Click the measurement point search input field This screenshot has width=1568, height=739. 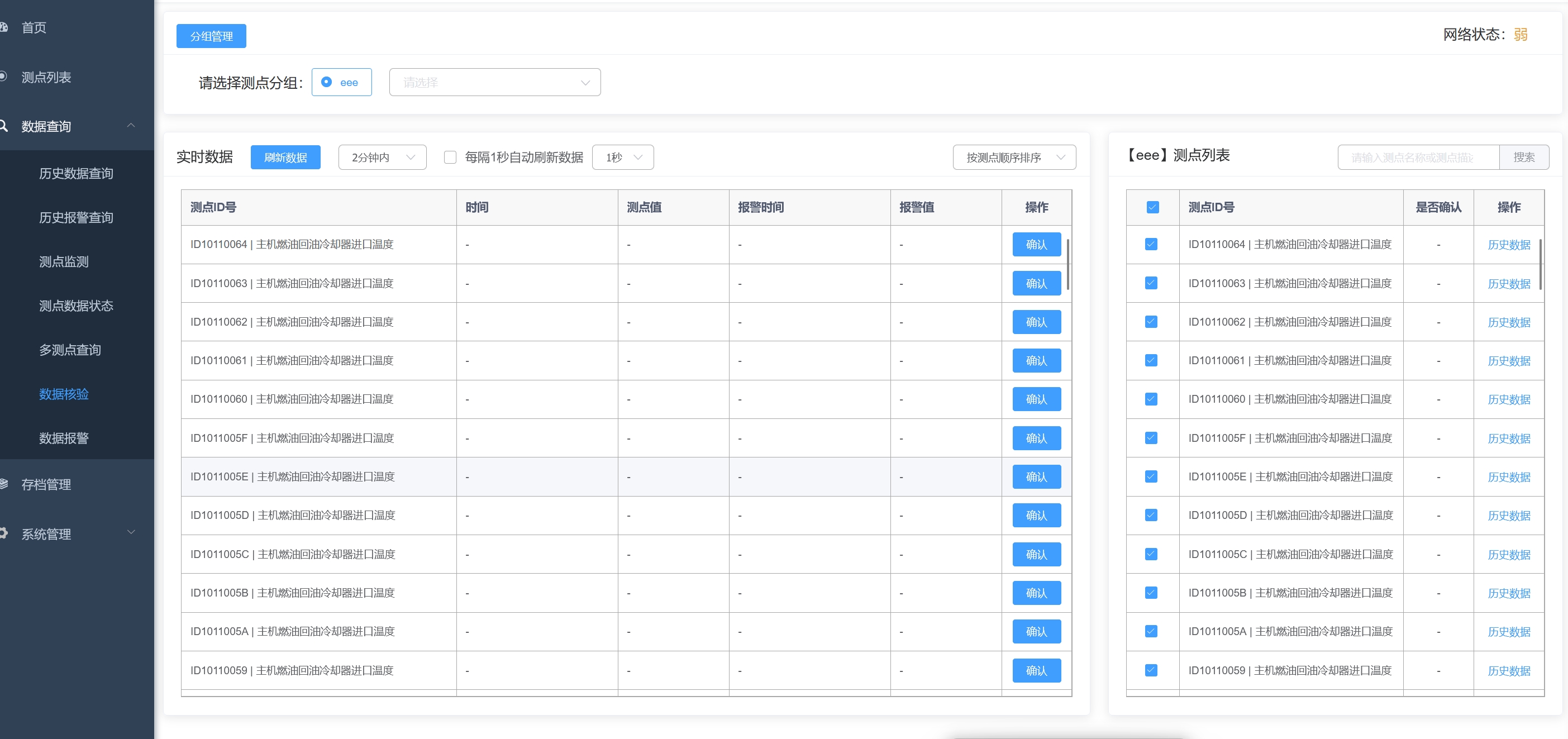[1418, 158]
